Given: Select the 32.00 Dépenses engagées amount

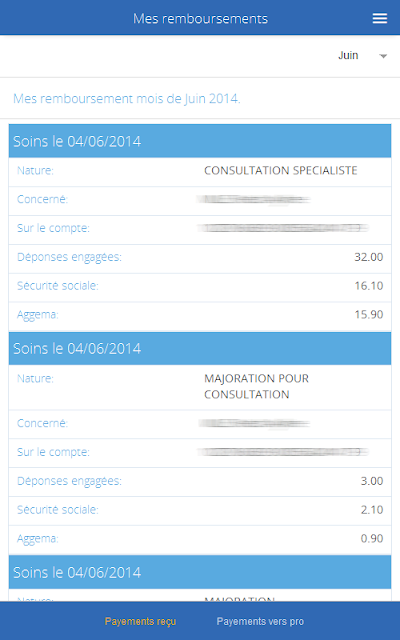Looking at the screenshot, I should pyautogui.click(x=369, y=257).
